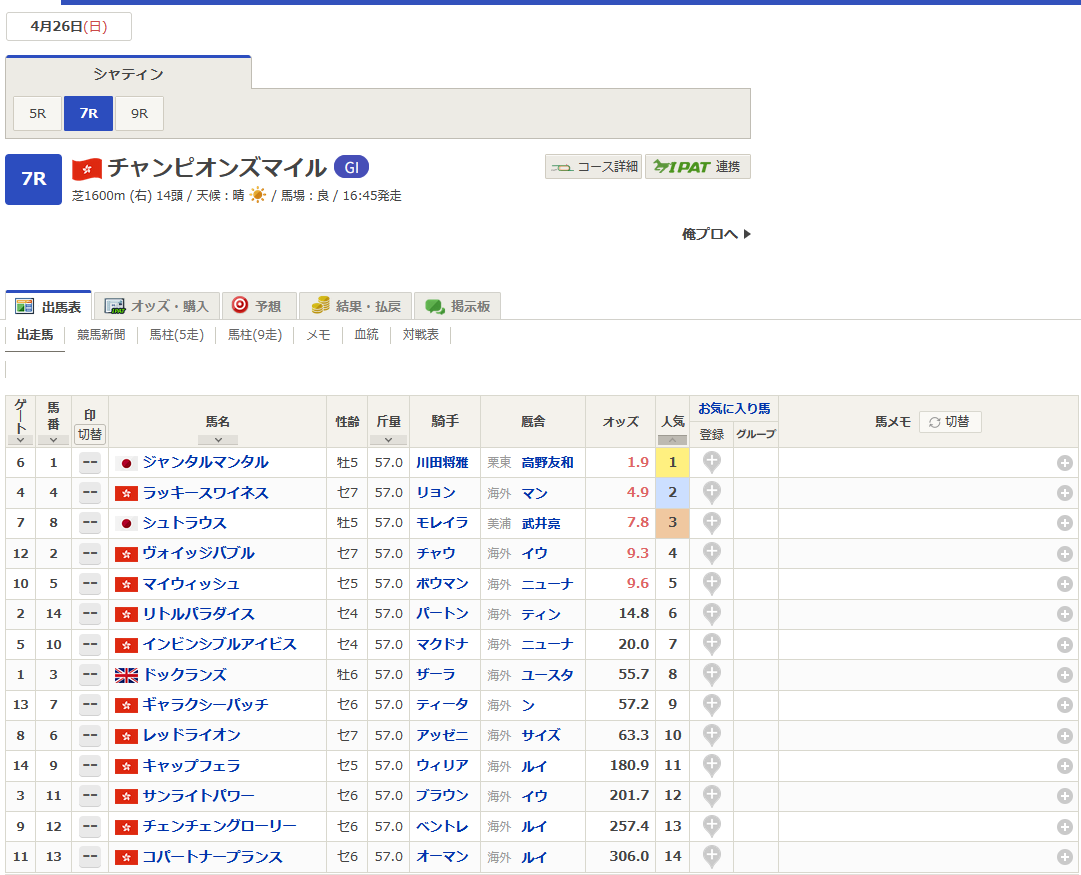
Task: Register サンライトパワー favorite pin
Action: pyautogui.click(x=711, y=796)
